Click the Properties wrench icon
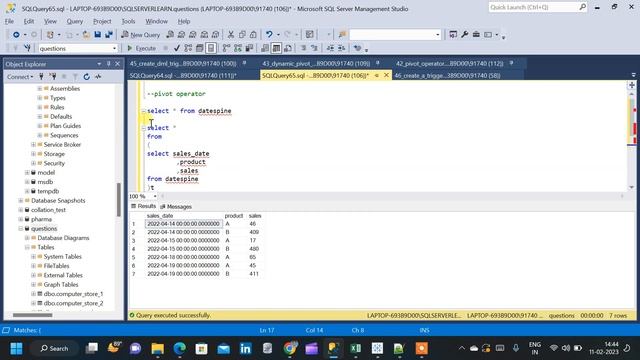The image size is (640, 360). 464,35
